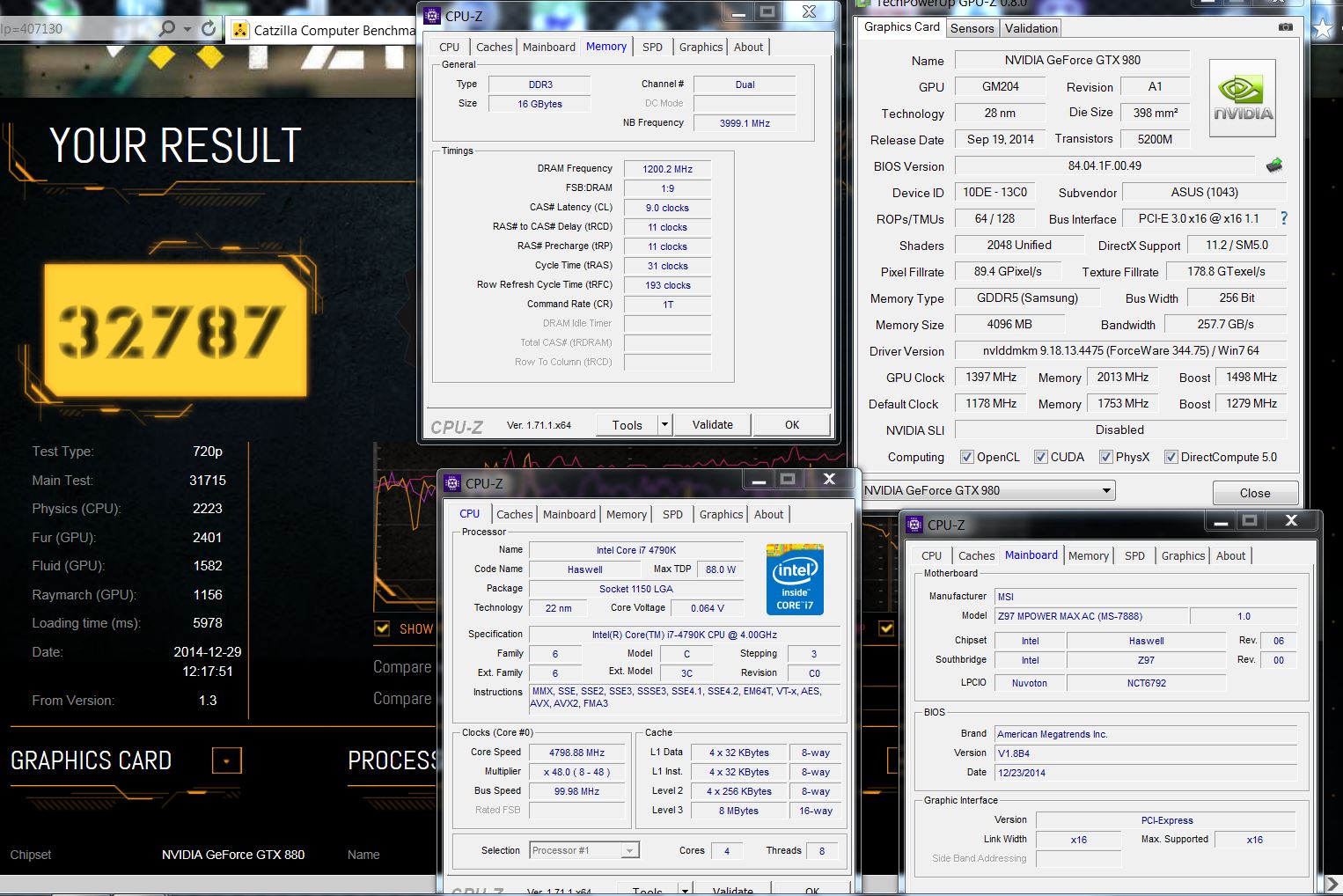Open the NVIDIA GeForce GTX 980 GPU selector
Viewport: 1343px width, 896px height.
point(988,490)
